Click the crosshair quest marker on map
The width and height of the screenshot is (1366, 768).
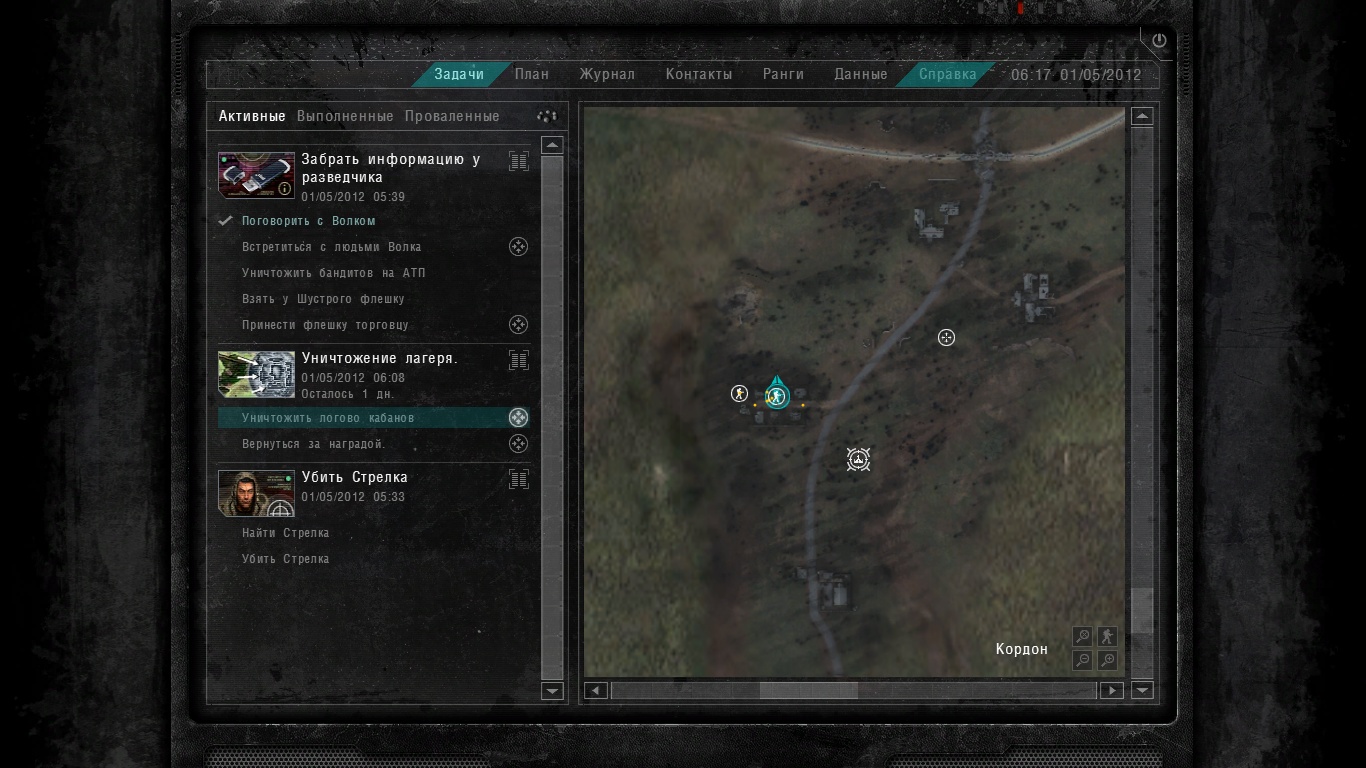click(946, 338)
